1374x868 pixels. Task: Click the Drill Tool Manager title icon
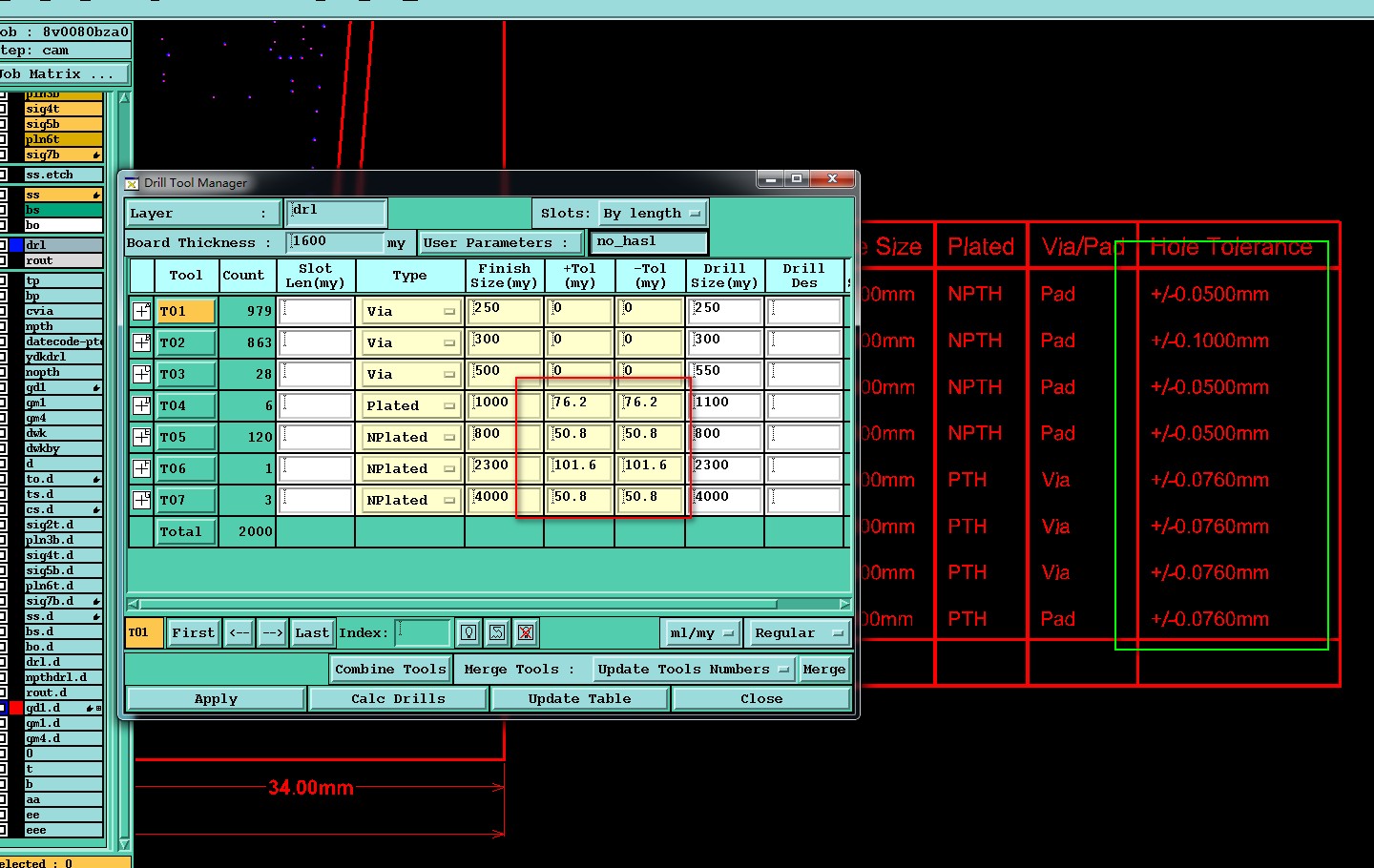coord(132,183)
